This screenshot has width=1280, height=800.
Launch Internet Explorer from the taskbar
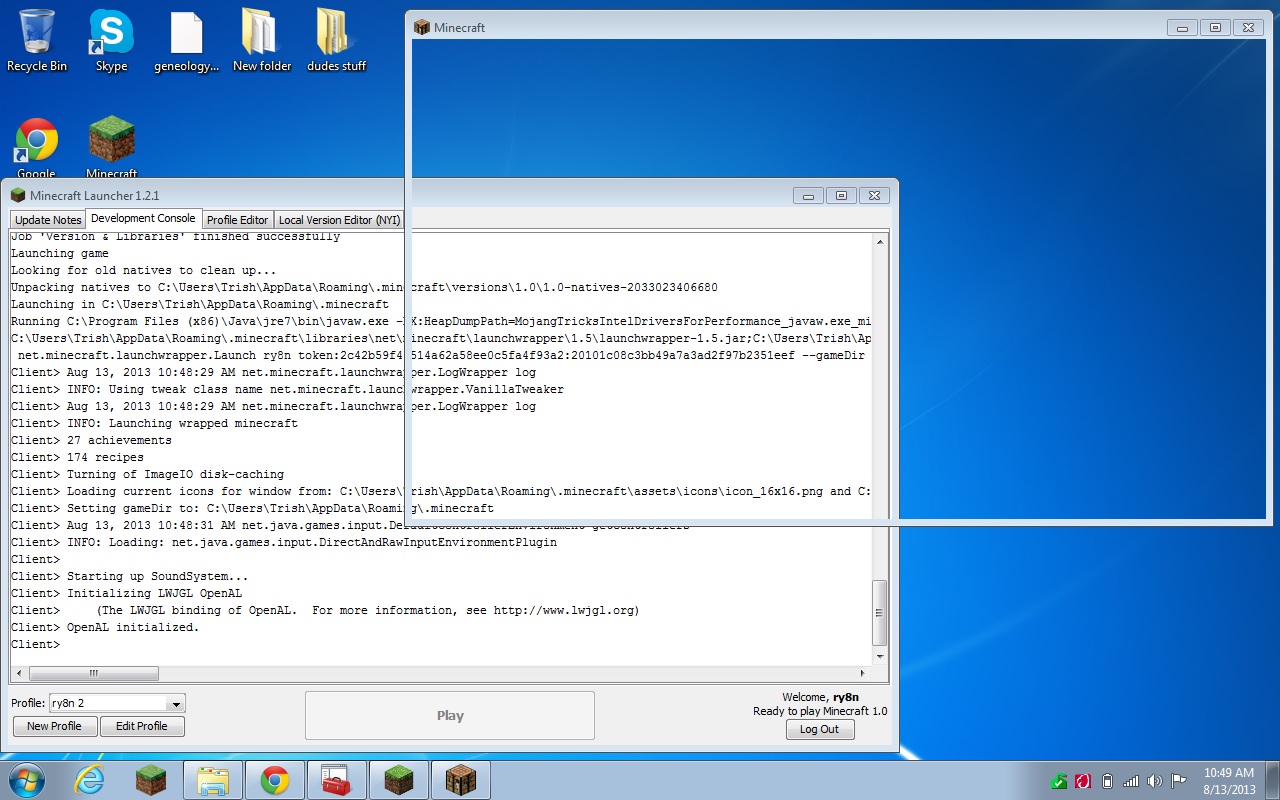coord(90,779)
